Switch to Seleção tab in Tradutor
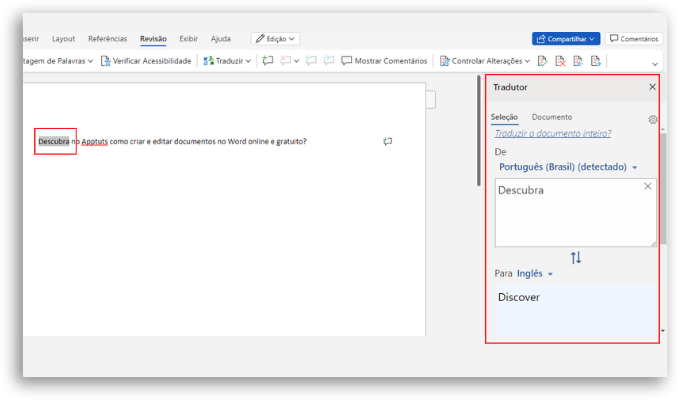Viewport: 700px width, 400px height. (504, 117)
